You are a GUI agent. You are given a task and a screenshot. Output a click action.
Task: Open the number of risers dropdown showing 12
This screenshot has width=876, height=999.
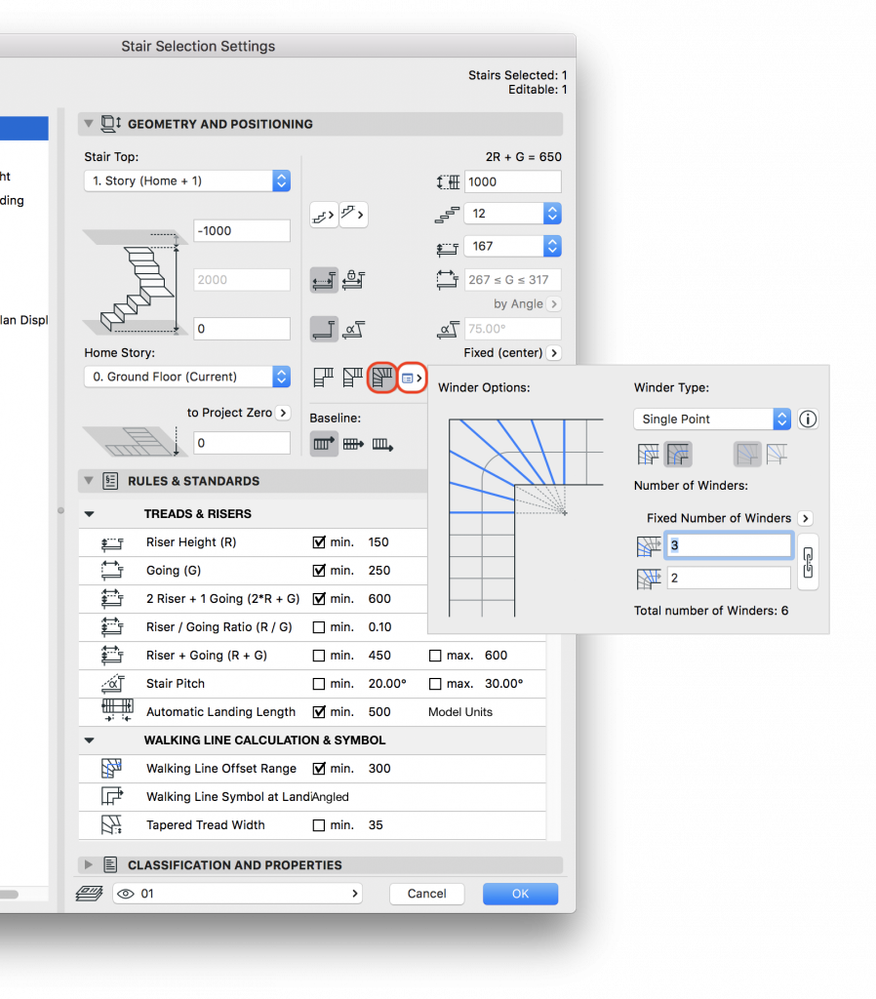(513, 213)
